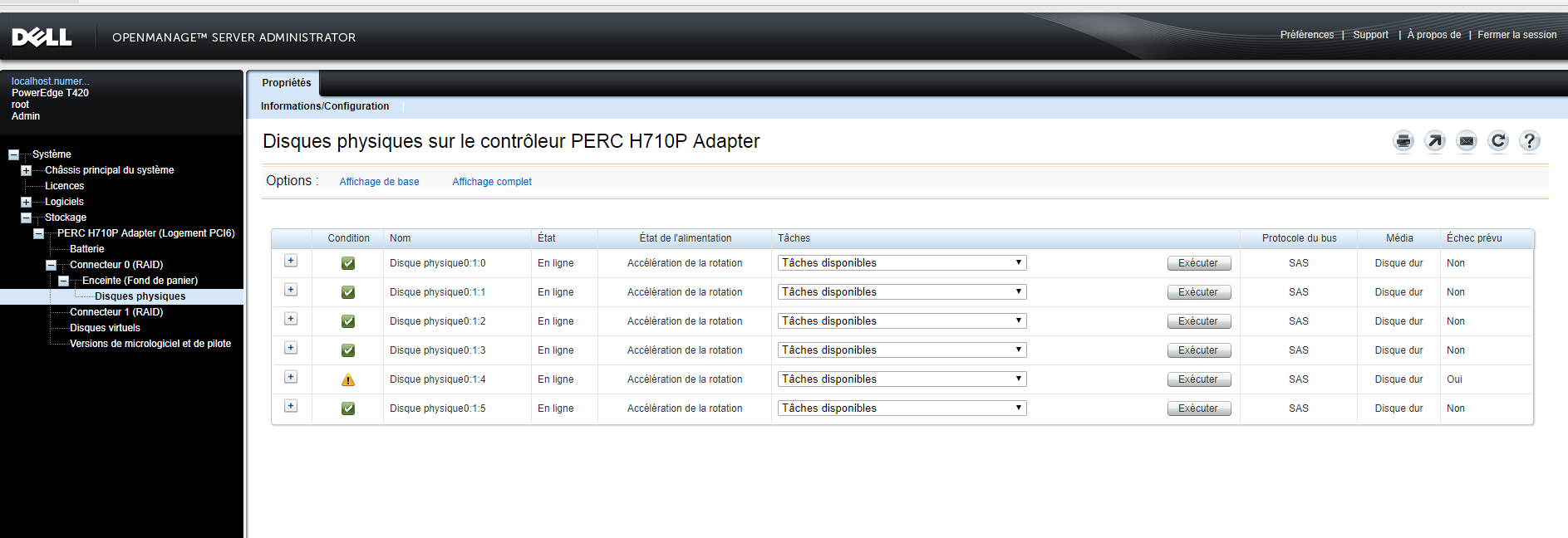Open tasks dropdown for Disque physique0:1:3
The height and width of the screenshot is (538, 1568).
(902, 350)
